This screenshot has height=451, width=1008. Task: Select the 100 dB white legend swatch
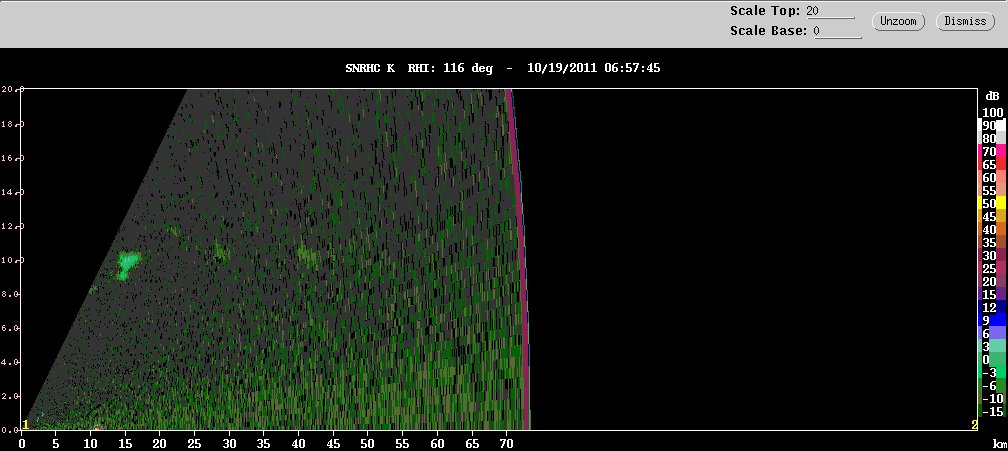tap(993, 112)
